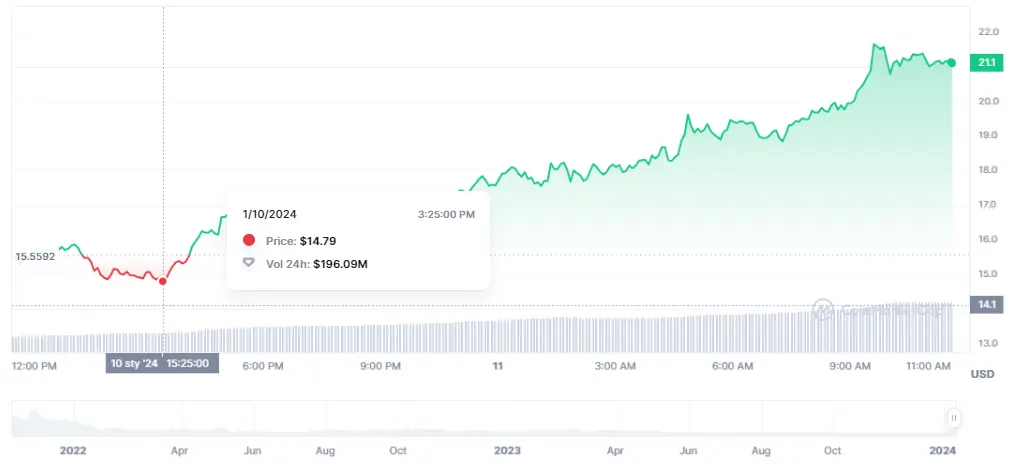Screen dimensions: 1024x473
Task: Click the $196.09M volume value in tooltip
Action: (340, 264)
